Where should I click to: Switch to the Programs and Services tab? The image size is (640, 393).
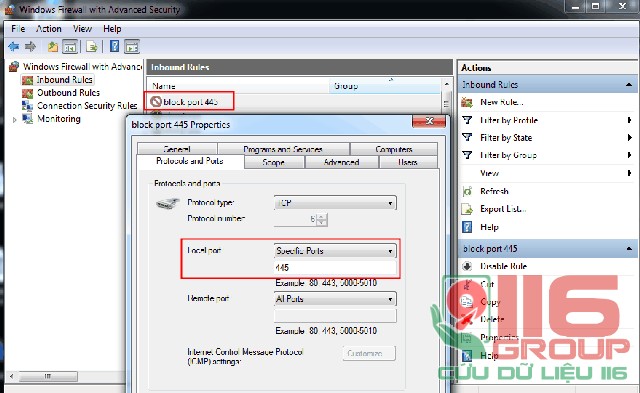283,149
